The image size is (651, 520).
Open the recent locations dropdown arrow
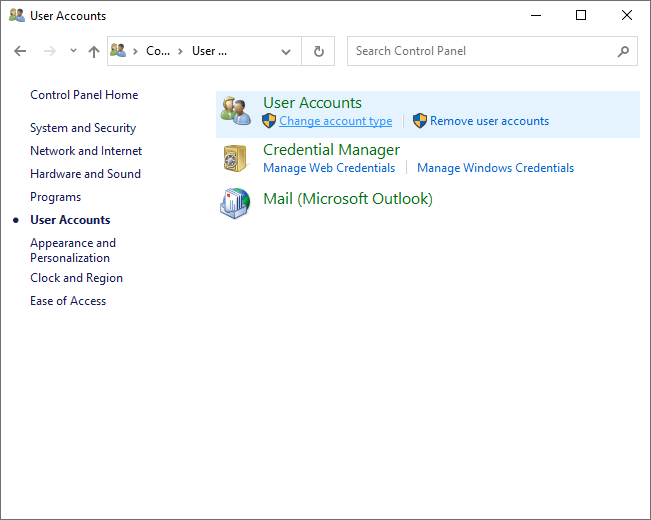(x=73, y=51)
